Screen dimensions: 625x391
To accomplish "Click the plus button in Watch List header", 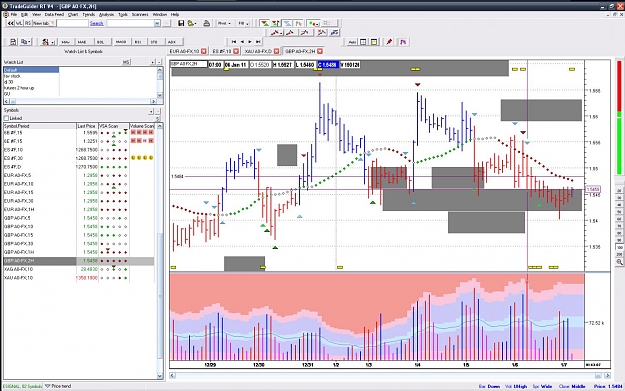I will [153, 62].
